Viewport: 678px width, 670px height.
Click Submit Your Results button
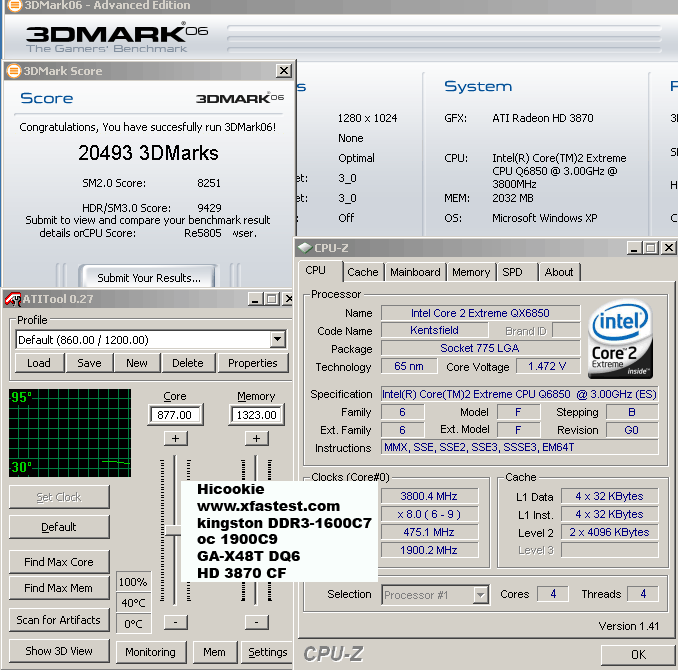point(148,277)
